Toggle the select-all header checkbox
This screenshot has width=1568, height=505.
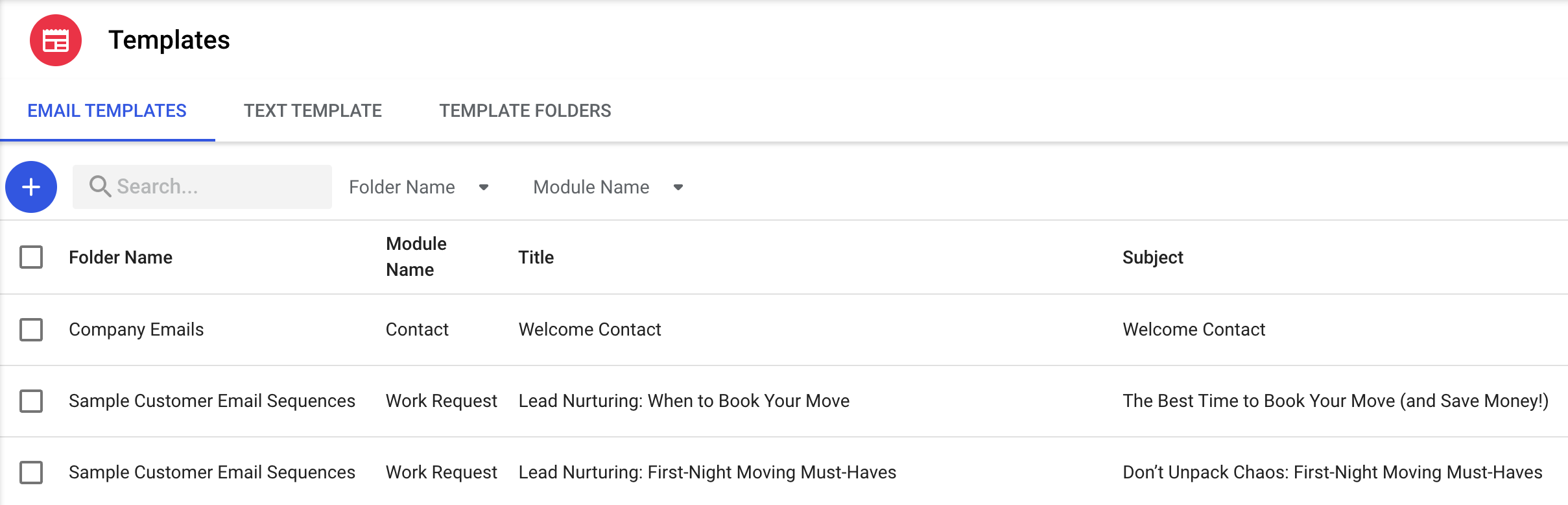click(x=31, y=257)
